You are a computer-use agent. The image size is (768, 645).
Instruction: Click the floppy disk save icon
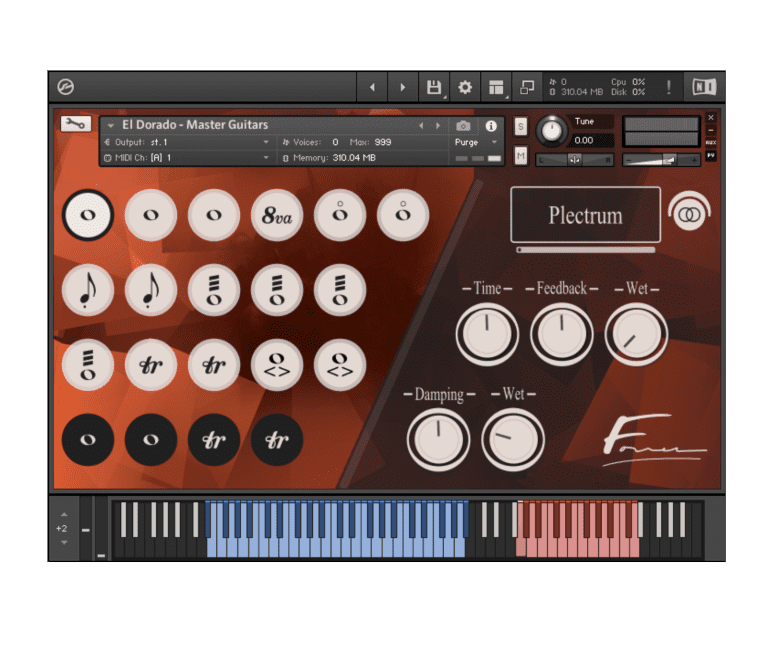pyautogui.click(x=433, y=87)
